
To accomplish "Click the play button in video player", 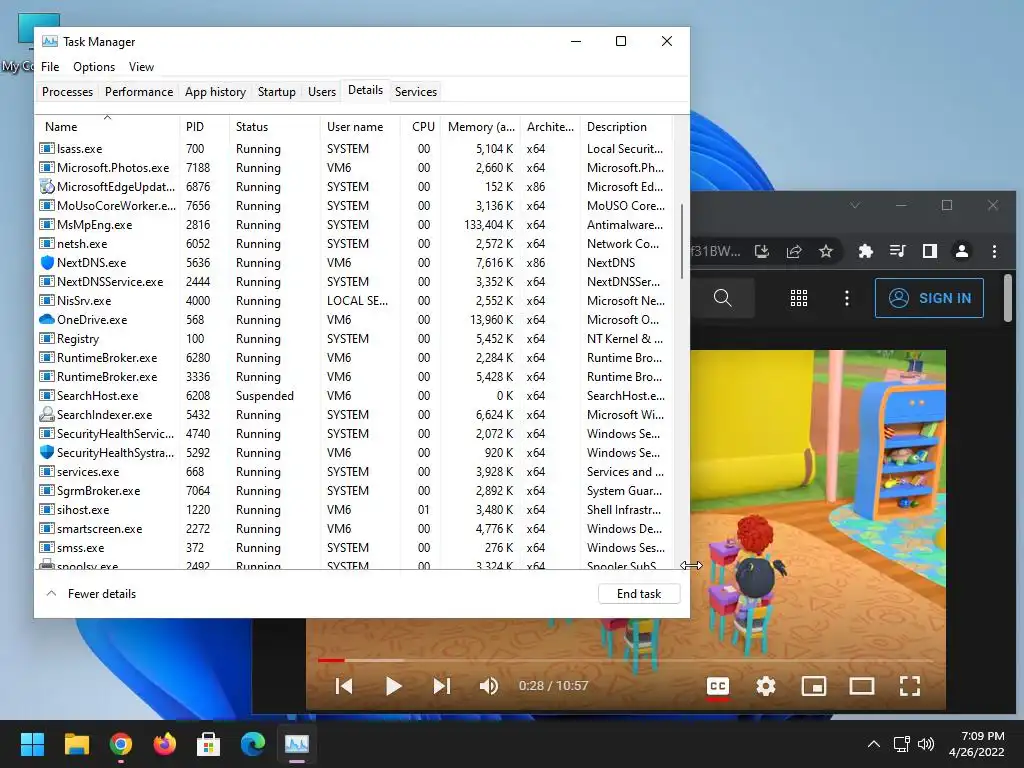I will (393, 686).
